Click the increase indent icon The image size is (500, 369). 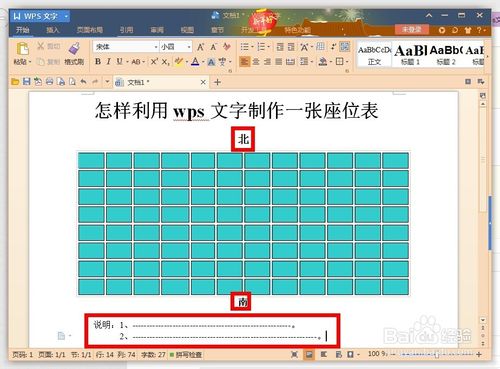coord(291,47)
